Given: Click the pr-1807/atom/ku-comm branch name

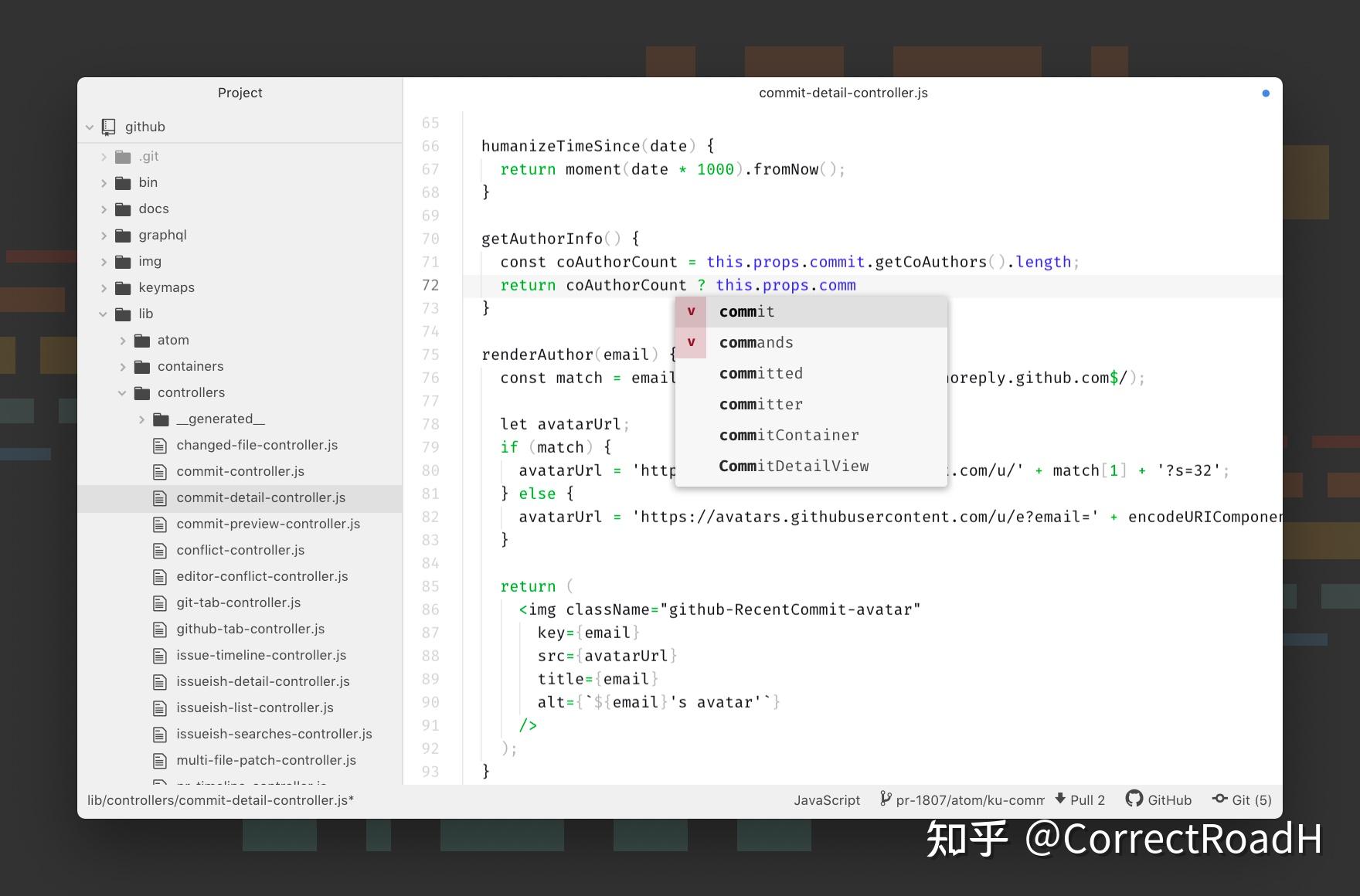Looking at the screenshot, I should click(x=970, y=800).
